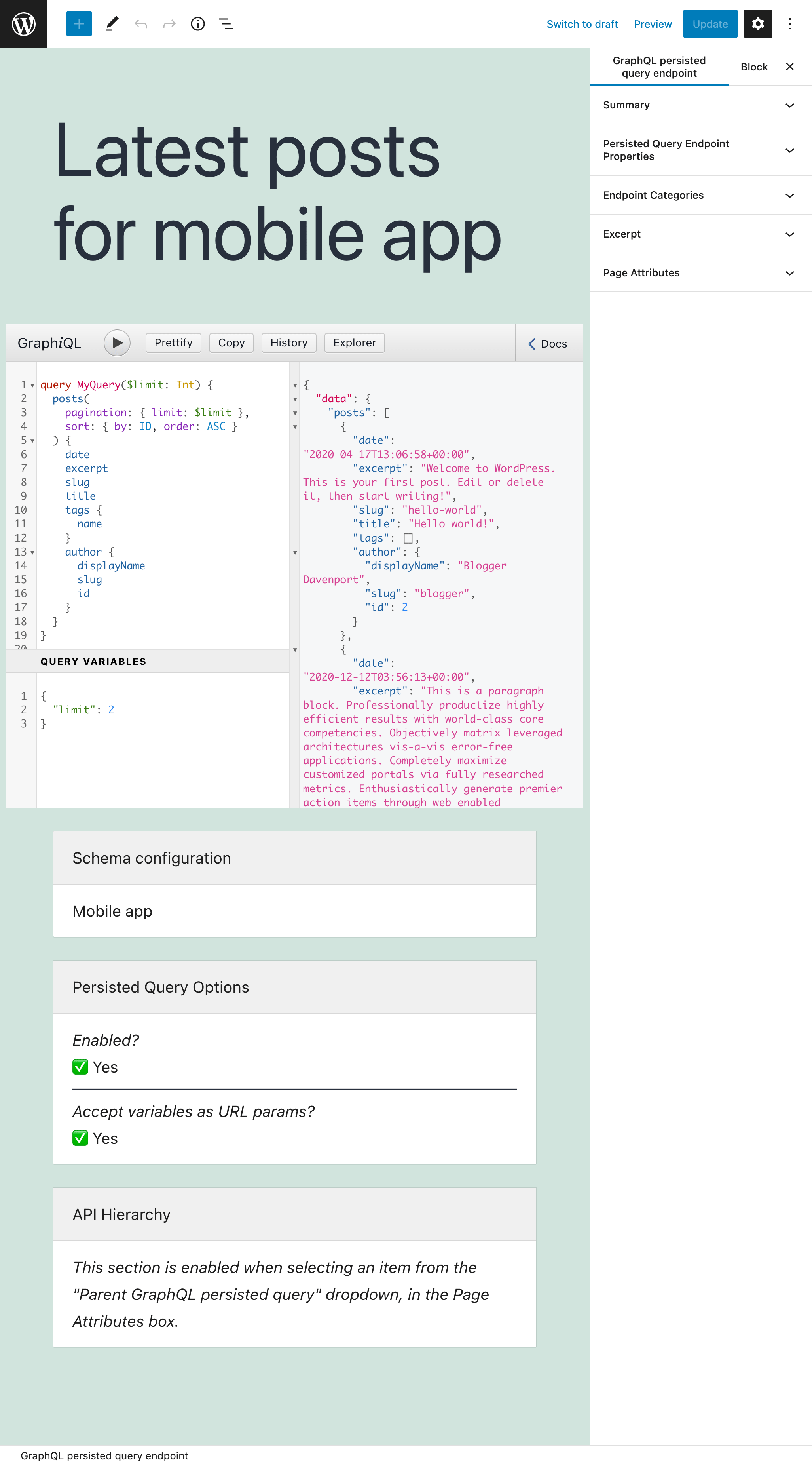This screenshot has width=812, height=1465.
Task: Toggle the Accept variables as URL params checkbox
Action: (80, 1138)
